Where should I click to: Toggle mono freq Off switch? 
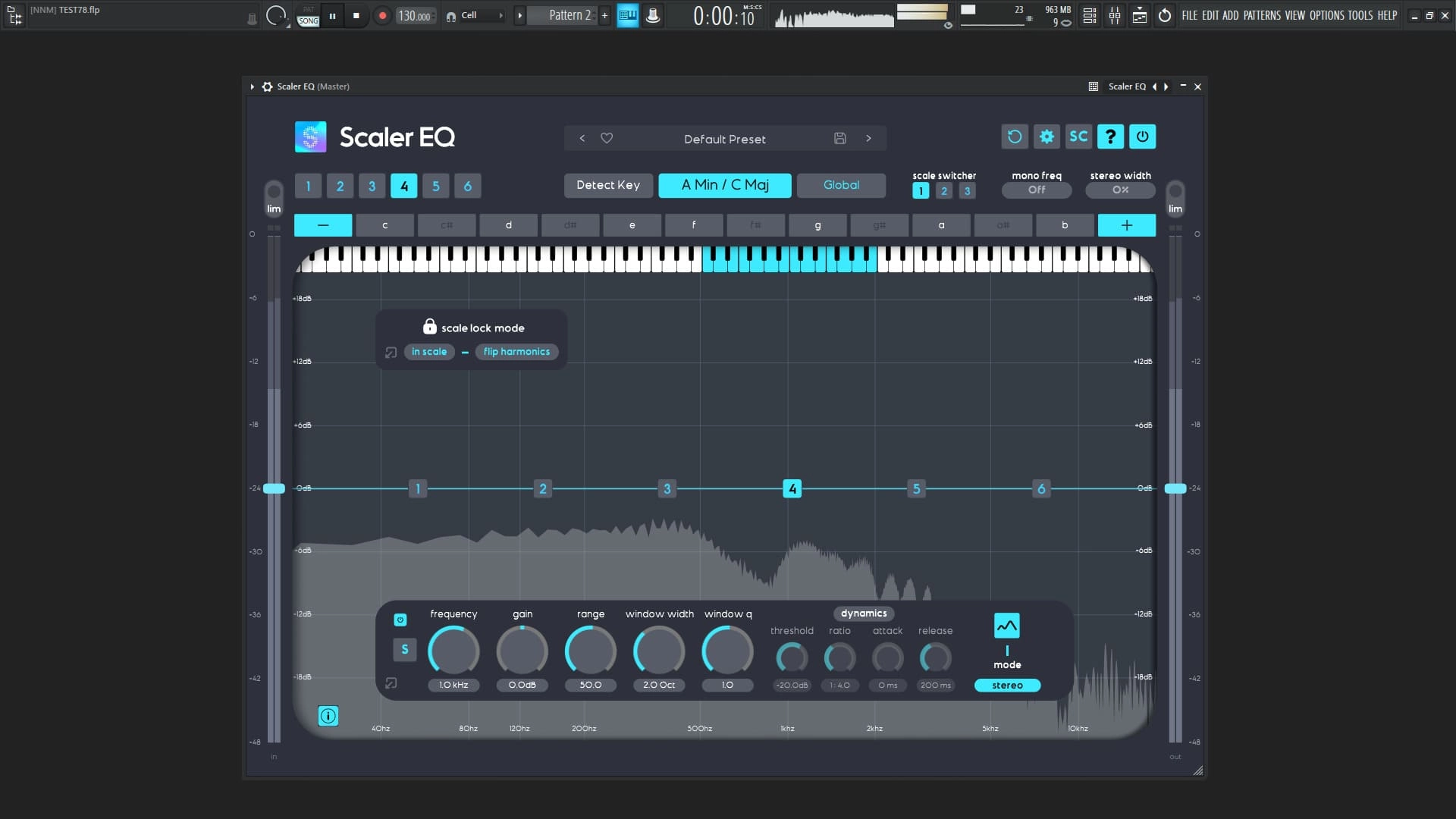[1037, 190]
